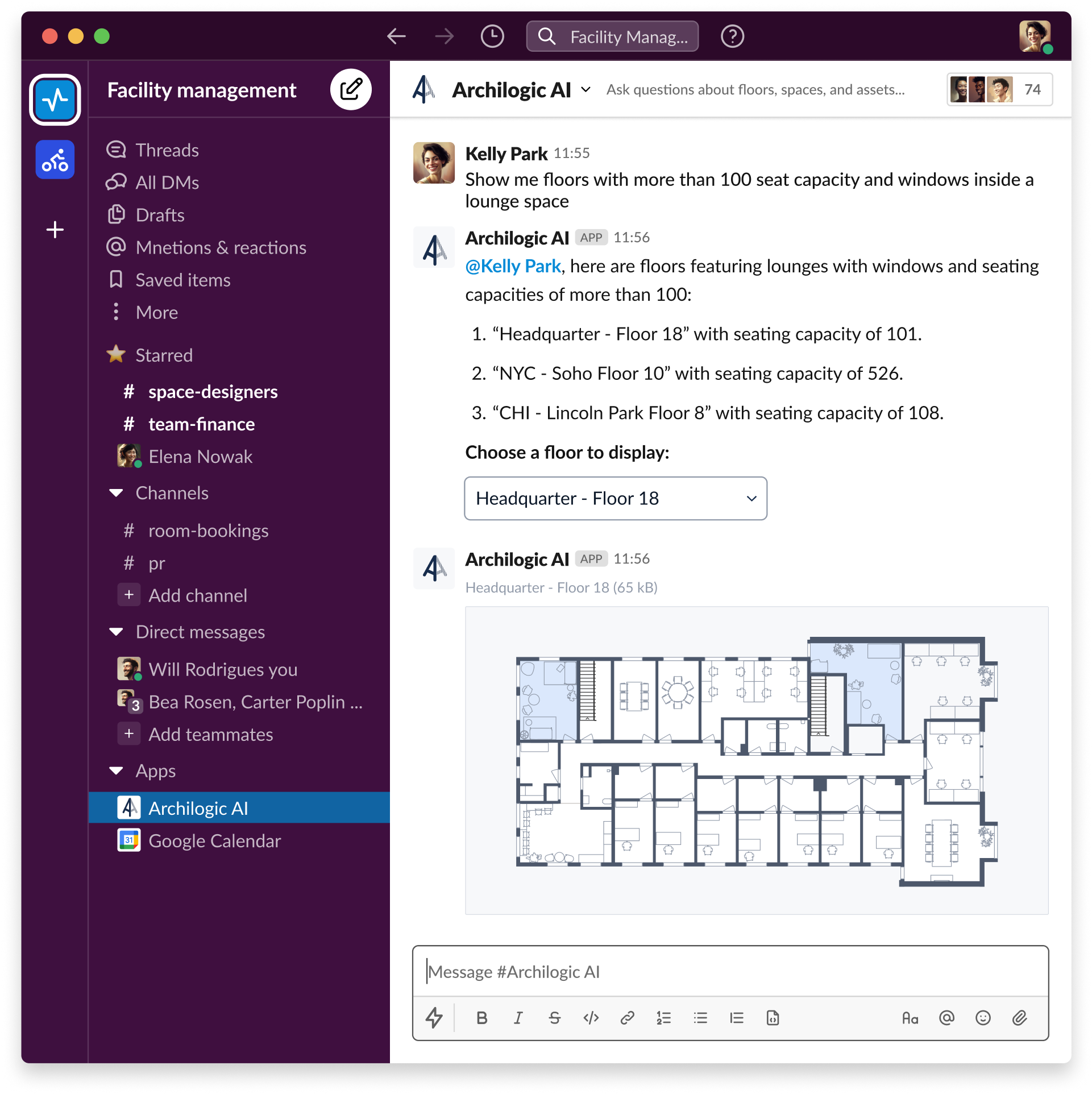Screen dimensions: 1092x1094
Task: Click the help question mark icon
Action: pos(732,36)
